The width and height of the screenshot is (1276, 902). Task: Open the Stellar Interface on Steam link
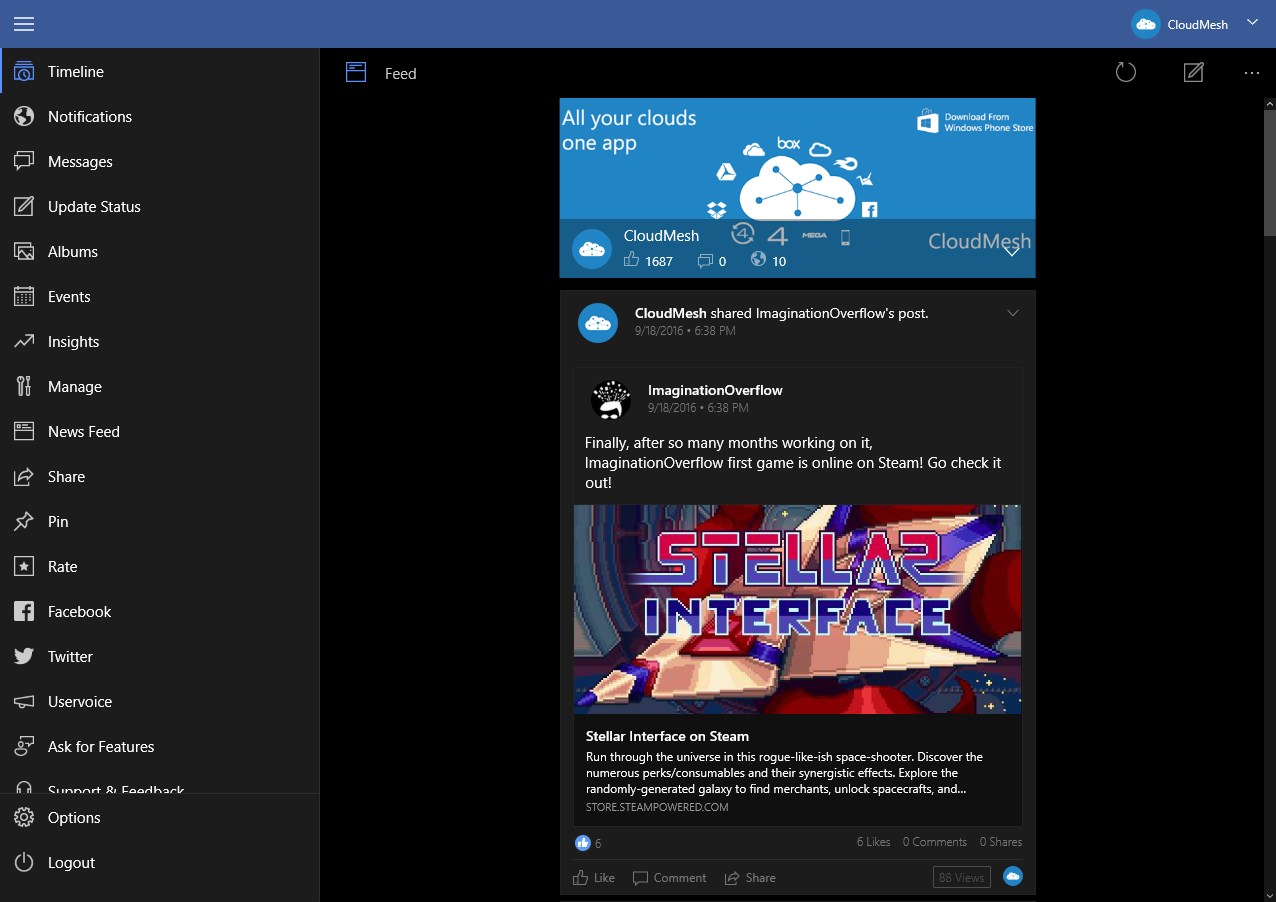pyautogui.click(x=667, y=736)
